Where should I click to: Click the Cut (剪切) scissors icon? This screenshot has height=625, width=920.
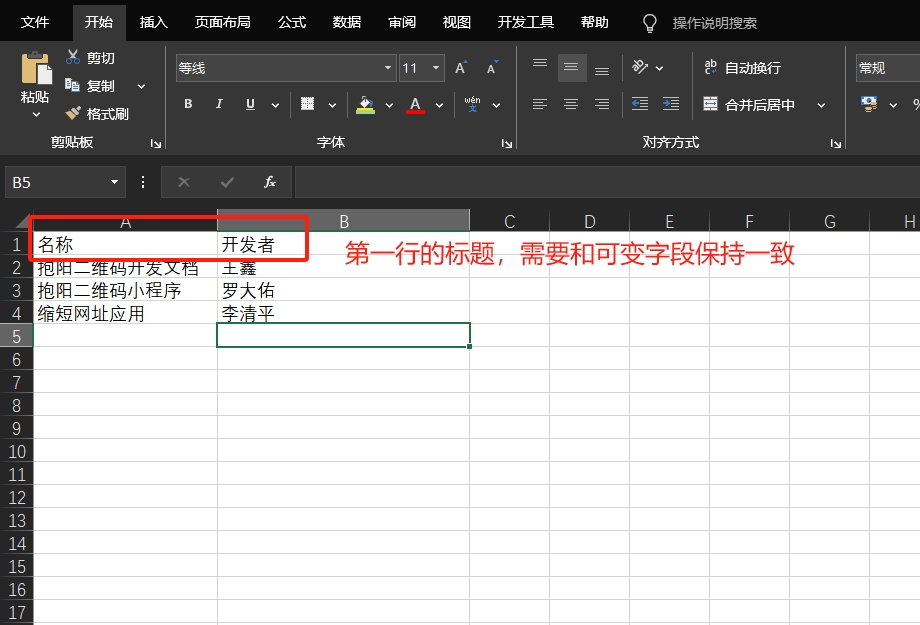[x=73, y=58]
